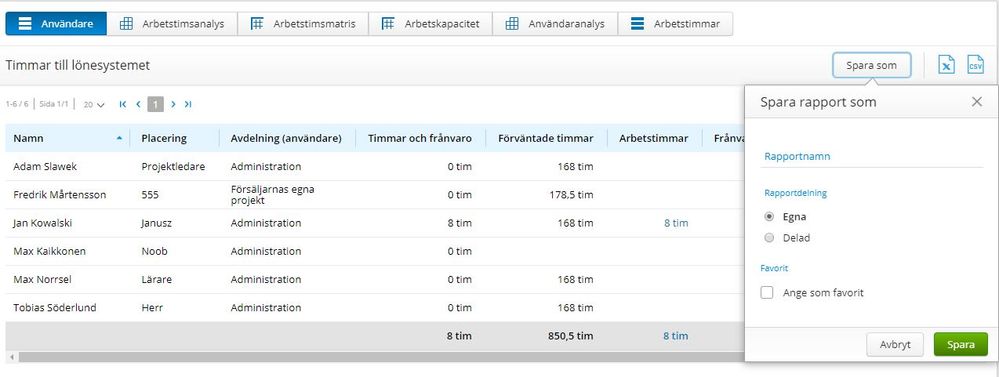Sort by Avdelning (användare) column header
This screenshot has width=999, height=377.
coord(286,138)
